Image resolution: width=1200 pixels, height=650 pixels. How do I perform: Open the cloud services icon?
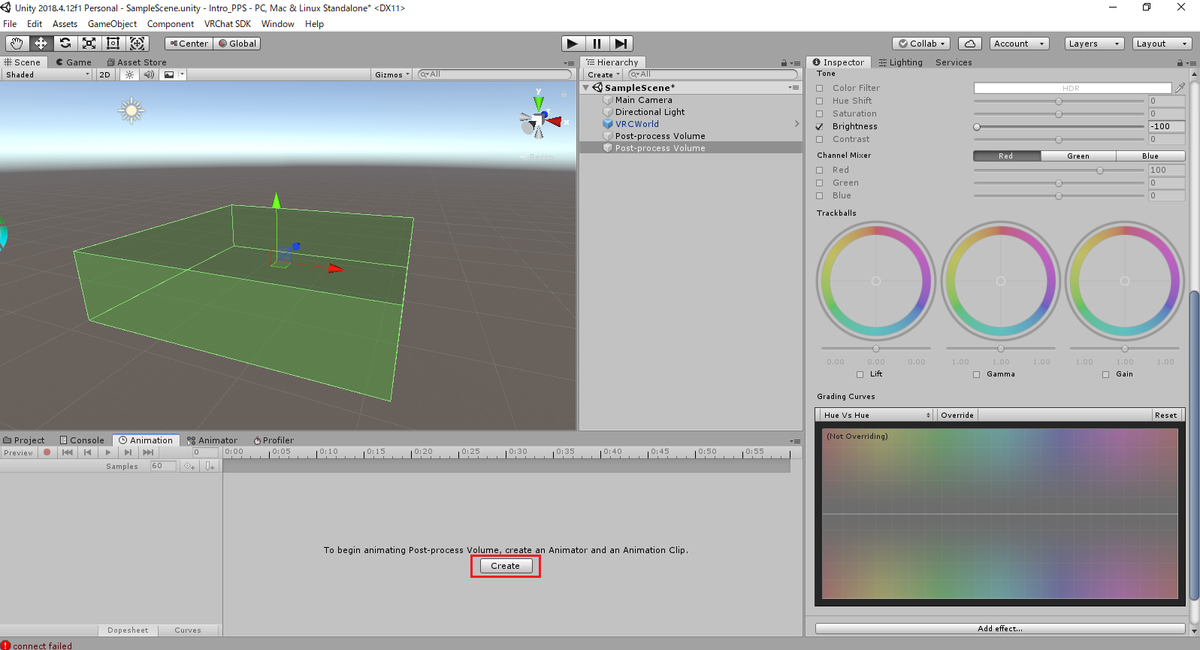[x=969, y=43]
